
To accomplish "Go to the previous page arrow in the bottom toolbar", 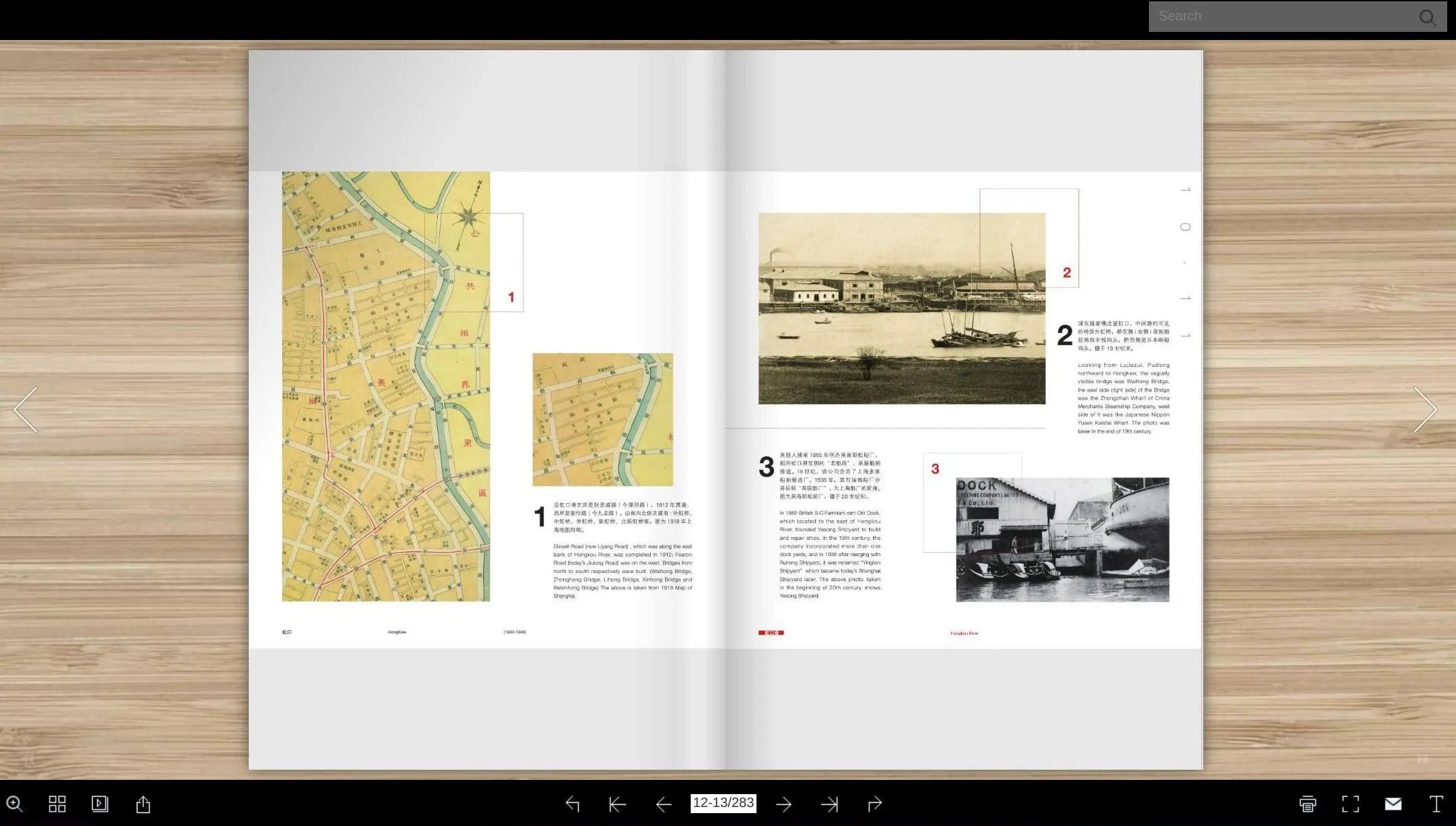I will (x=664, y=804).
